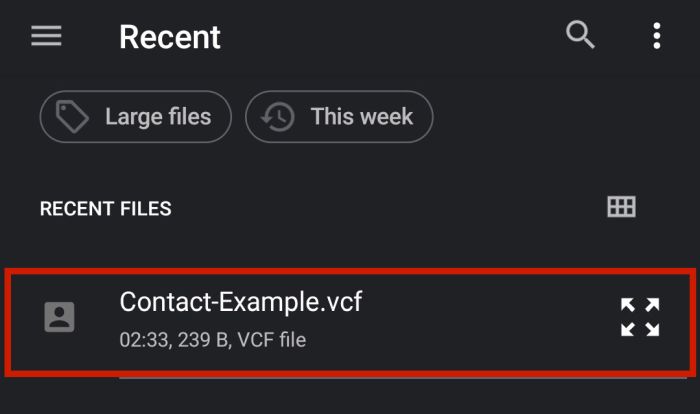Tap the four-arrow expand icon
The width and height of the screenshot is (700, 414).
tap(640, 317)
